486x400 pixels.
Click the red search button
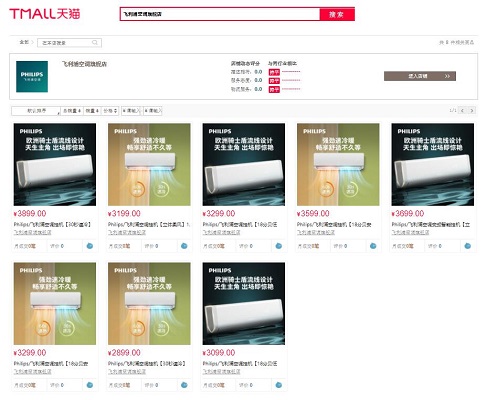337,14
